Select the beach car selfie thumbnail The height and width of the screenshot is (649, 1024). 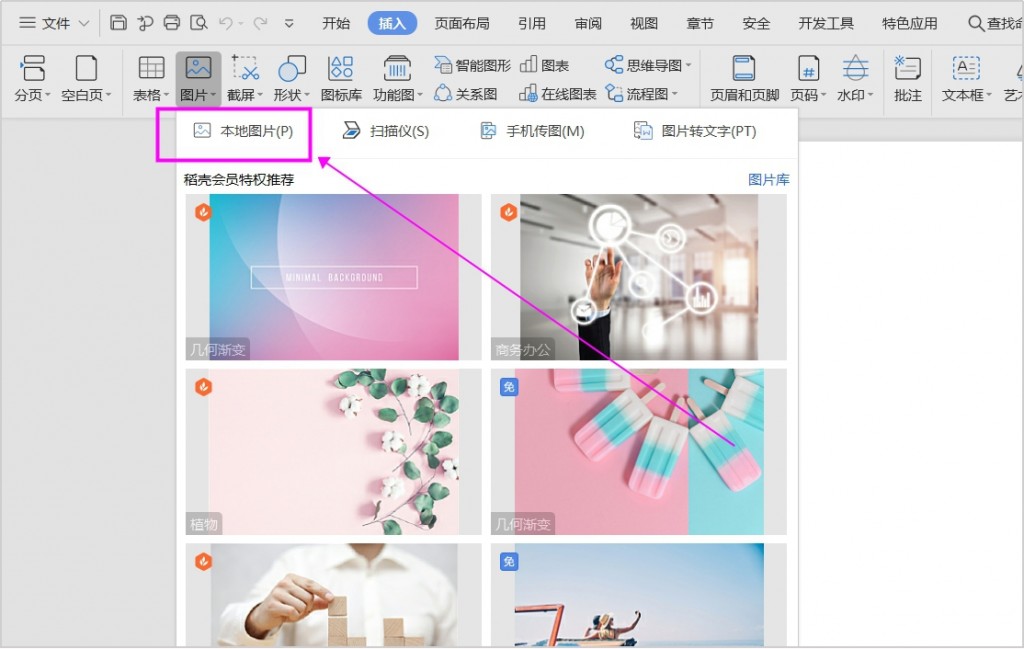[x=639, y=594]
